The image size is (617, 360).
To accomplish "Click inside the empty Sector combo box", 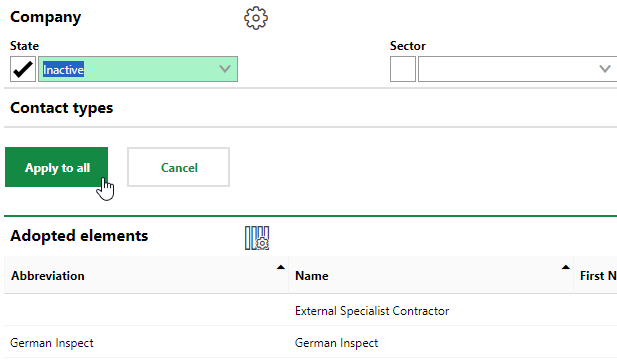I will click(517, 69).
